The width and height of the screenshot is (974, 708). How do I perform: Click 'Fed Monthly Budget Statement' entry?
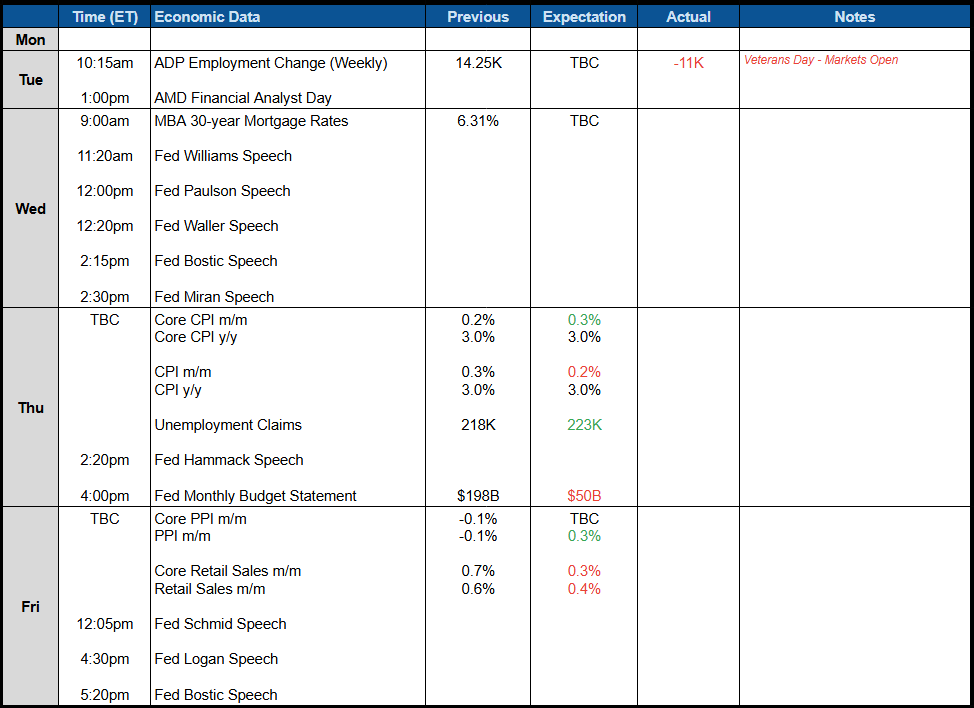255,496
